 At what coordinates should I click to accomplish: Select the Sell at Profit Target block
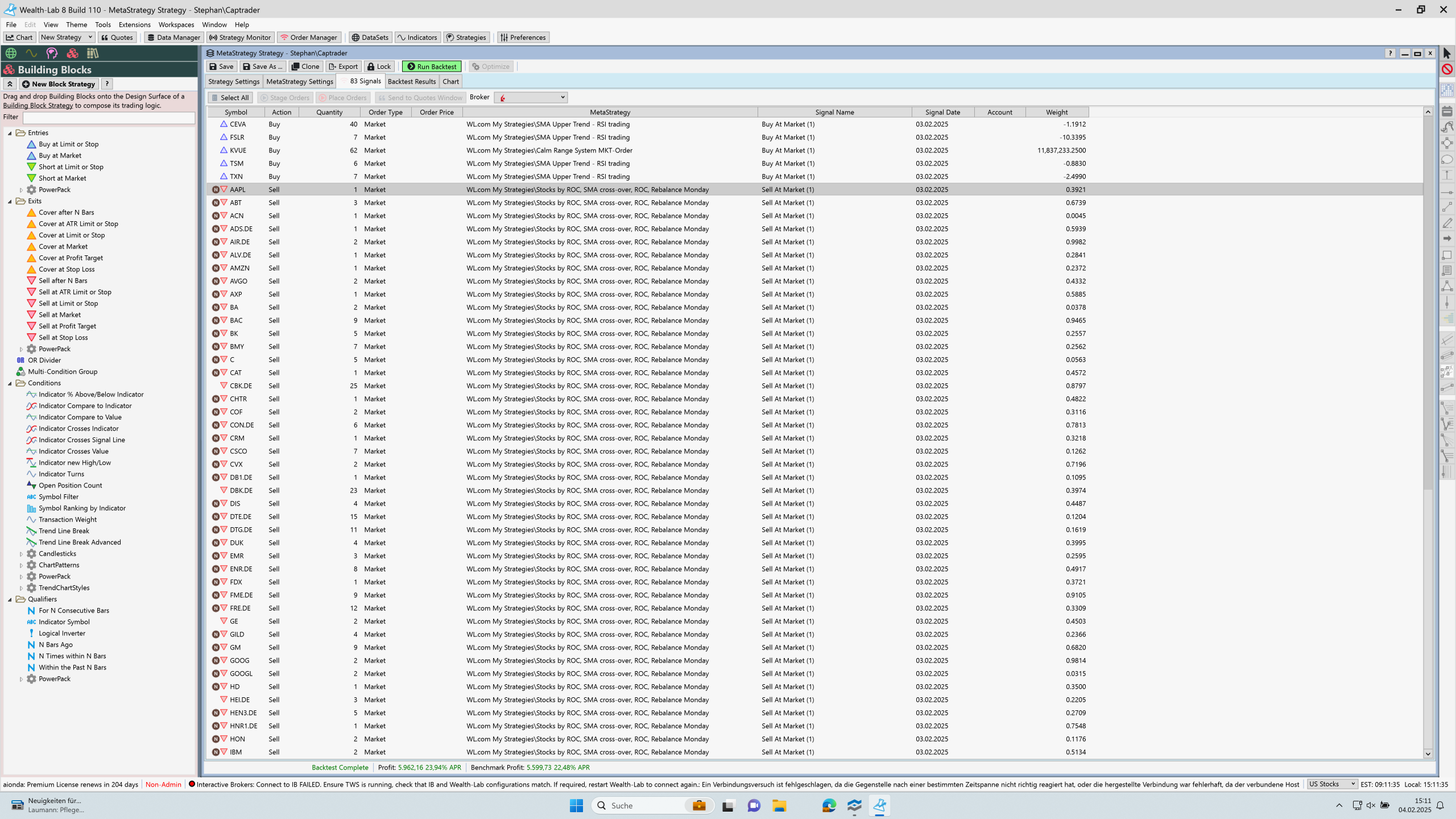point(67,326)
